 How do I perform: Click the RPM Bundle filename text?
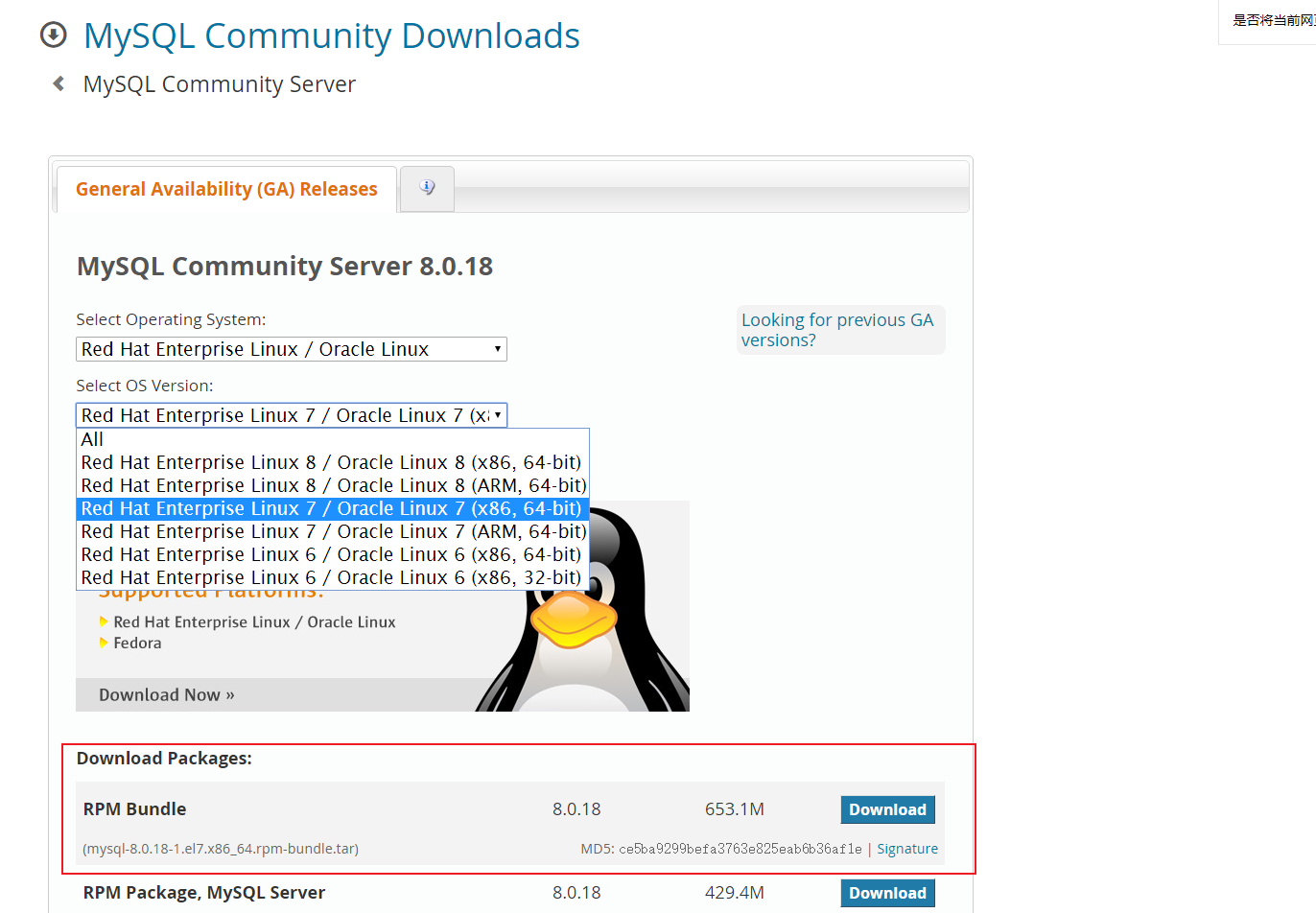click(x=221, y=849)
